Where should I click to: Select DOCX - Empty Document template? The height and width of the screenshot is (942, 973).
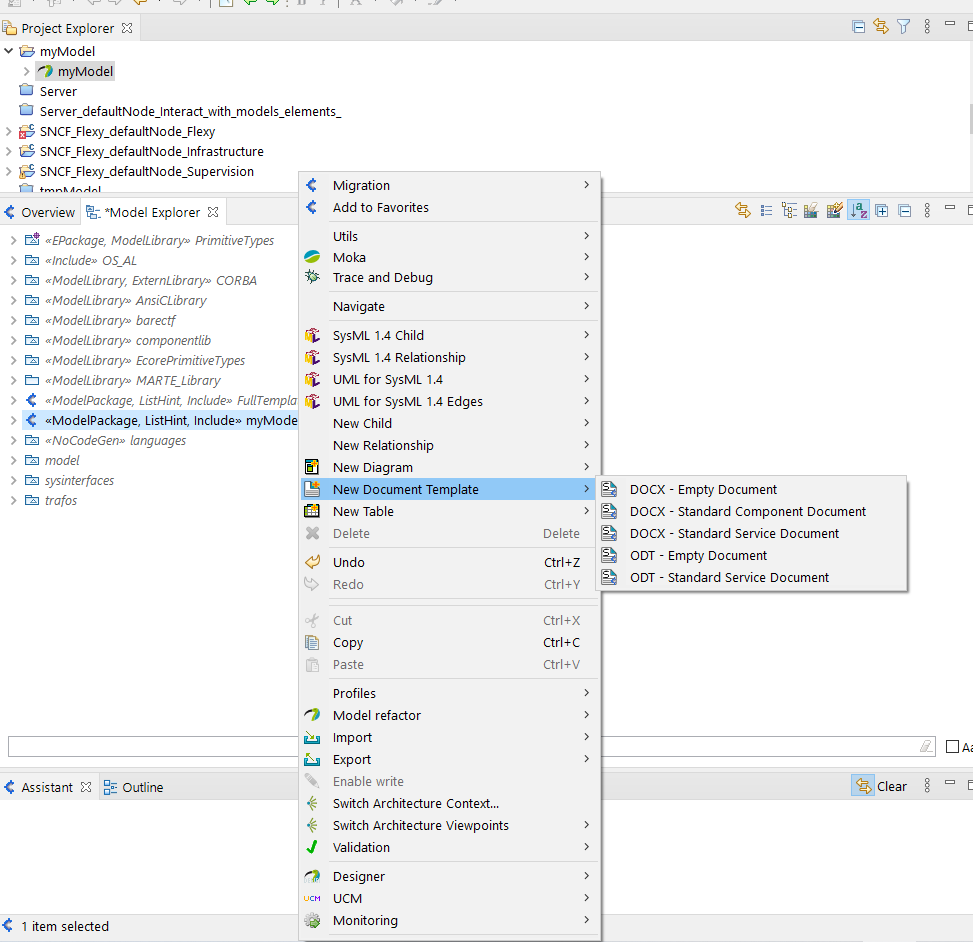coord(751,490)
